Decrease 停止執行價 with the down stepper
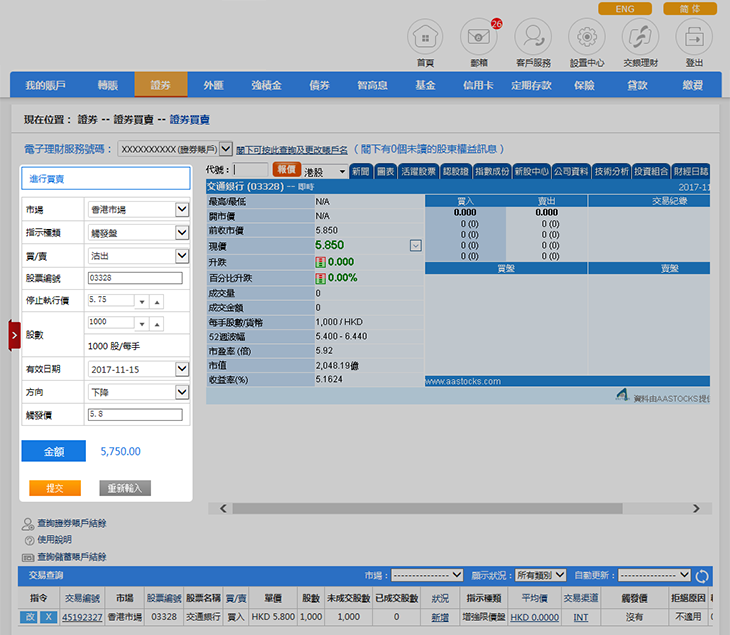The height and width of the screenshot is (635, 730). tap(142, 301)
